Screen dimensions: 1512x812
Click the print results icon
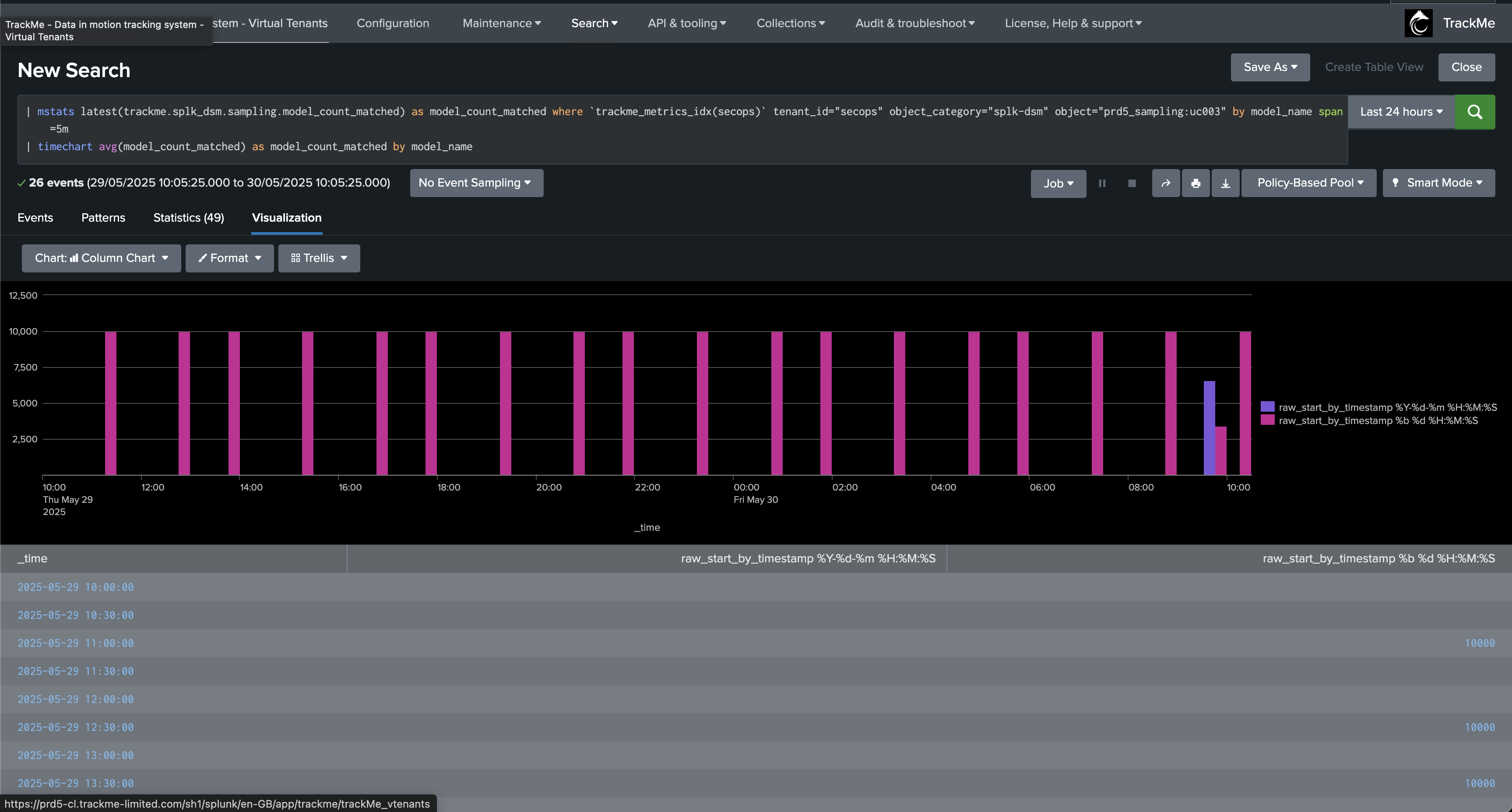(x=1195, y=183)
